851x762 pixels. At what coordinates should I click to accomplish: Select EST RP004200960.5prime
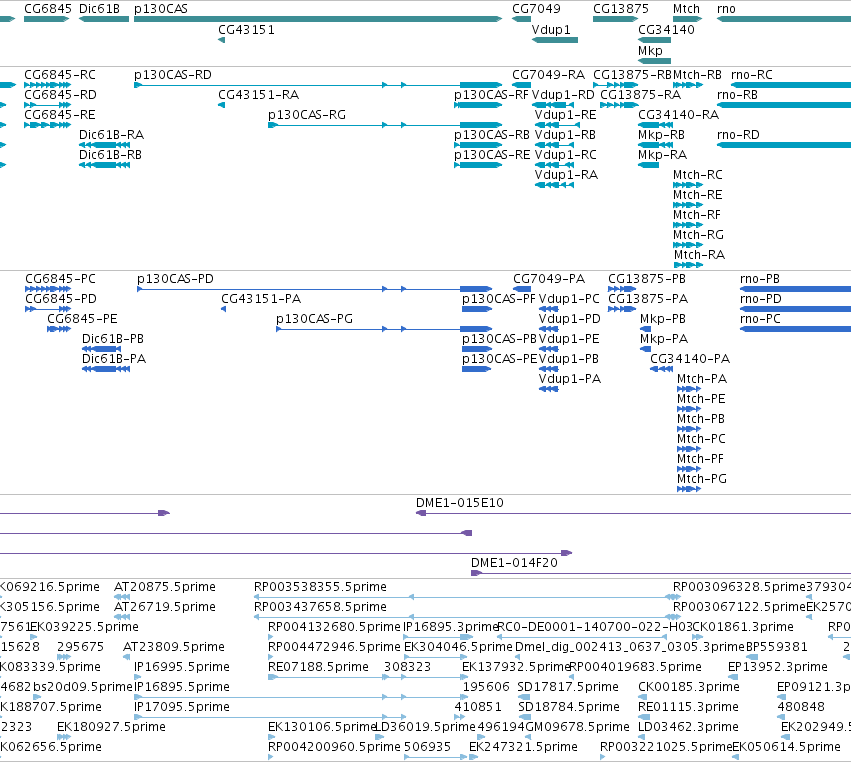270,757
